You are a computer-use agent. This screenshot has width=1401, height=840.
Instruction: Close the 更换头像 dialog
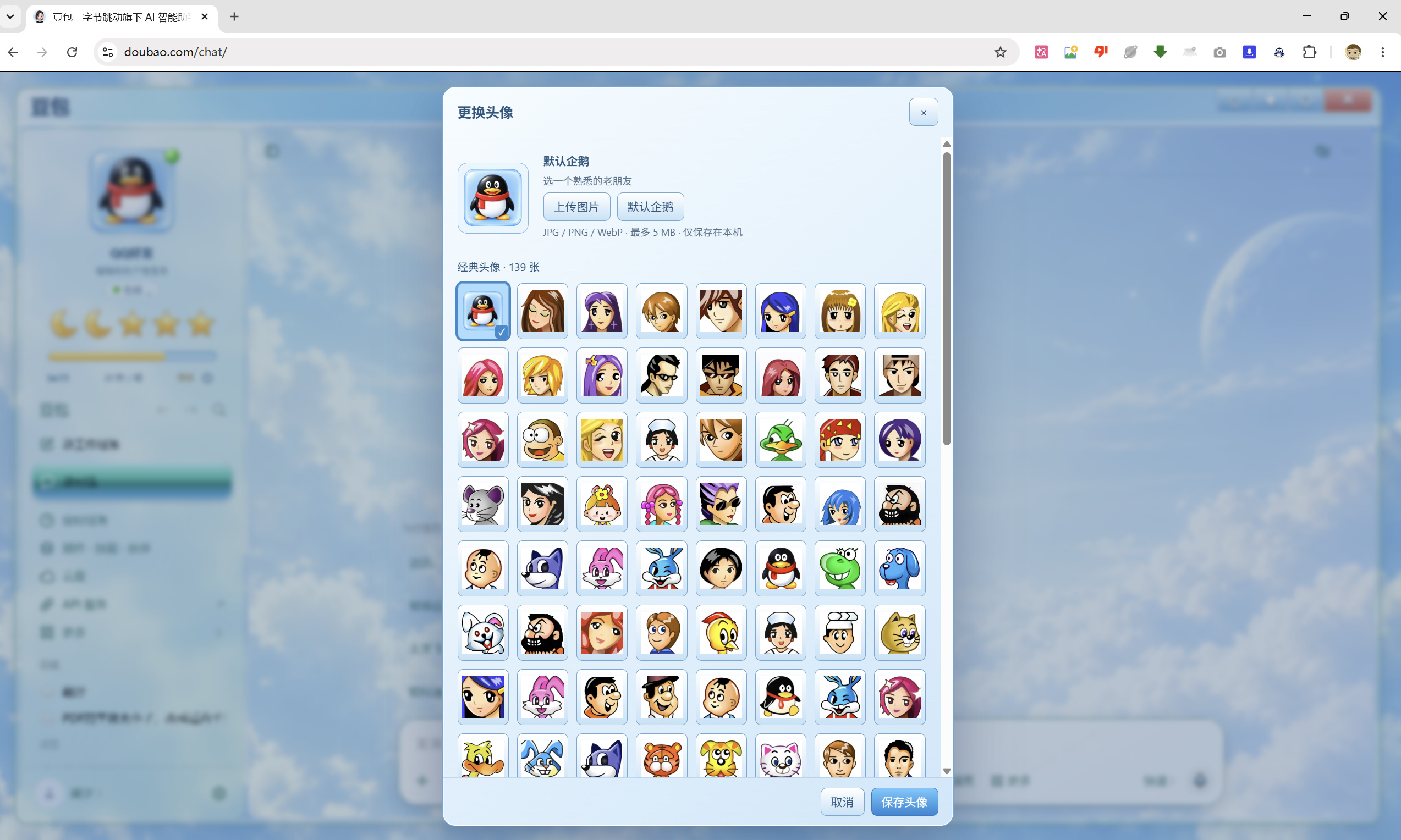pyautogui.click(x=923, y=112)
